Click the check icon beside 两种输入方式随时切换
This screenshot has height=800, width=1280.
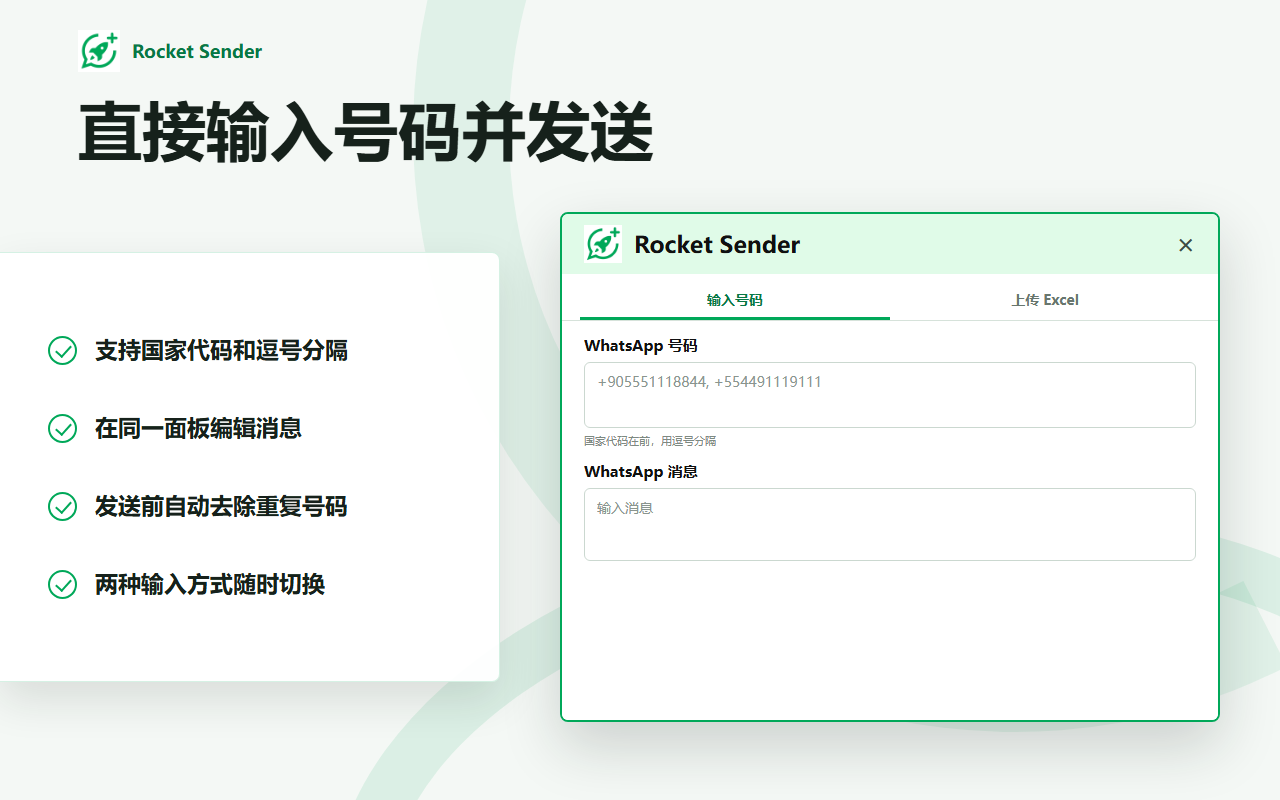coord(63,585)
